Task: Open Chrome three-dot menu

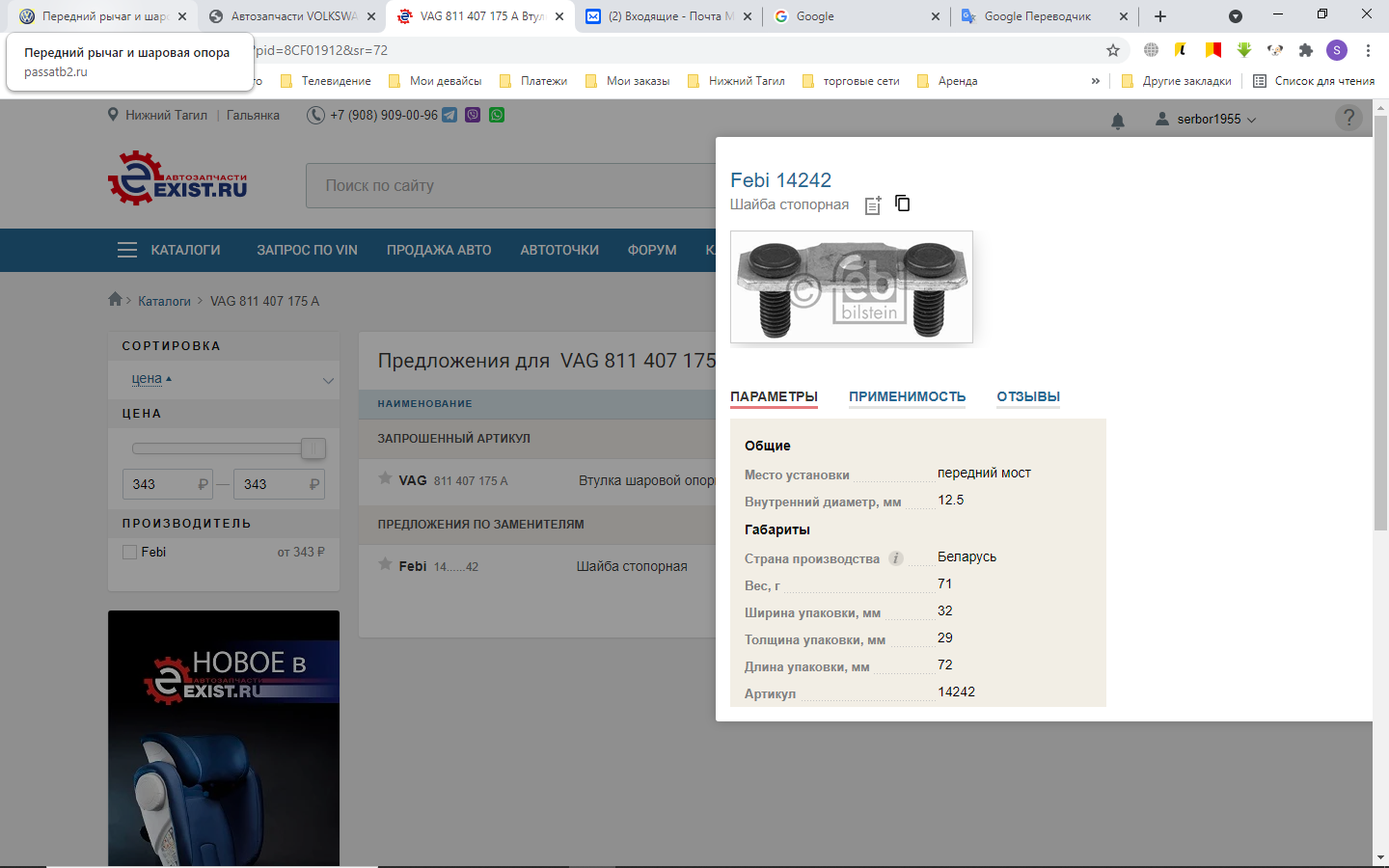Action: click(1368, 50)
